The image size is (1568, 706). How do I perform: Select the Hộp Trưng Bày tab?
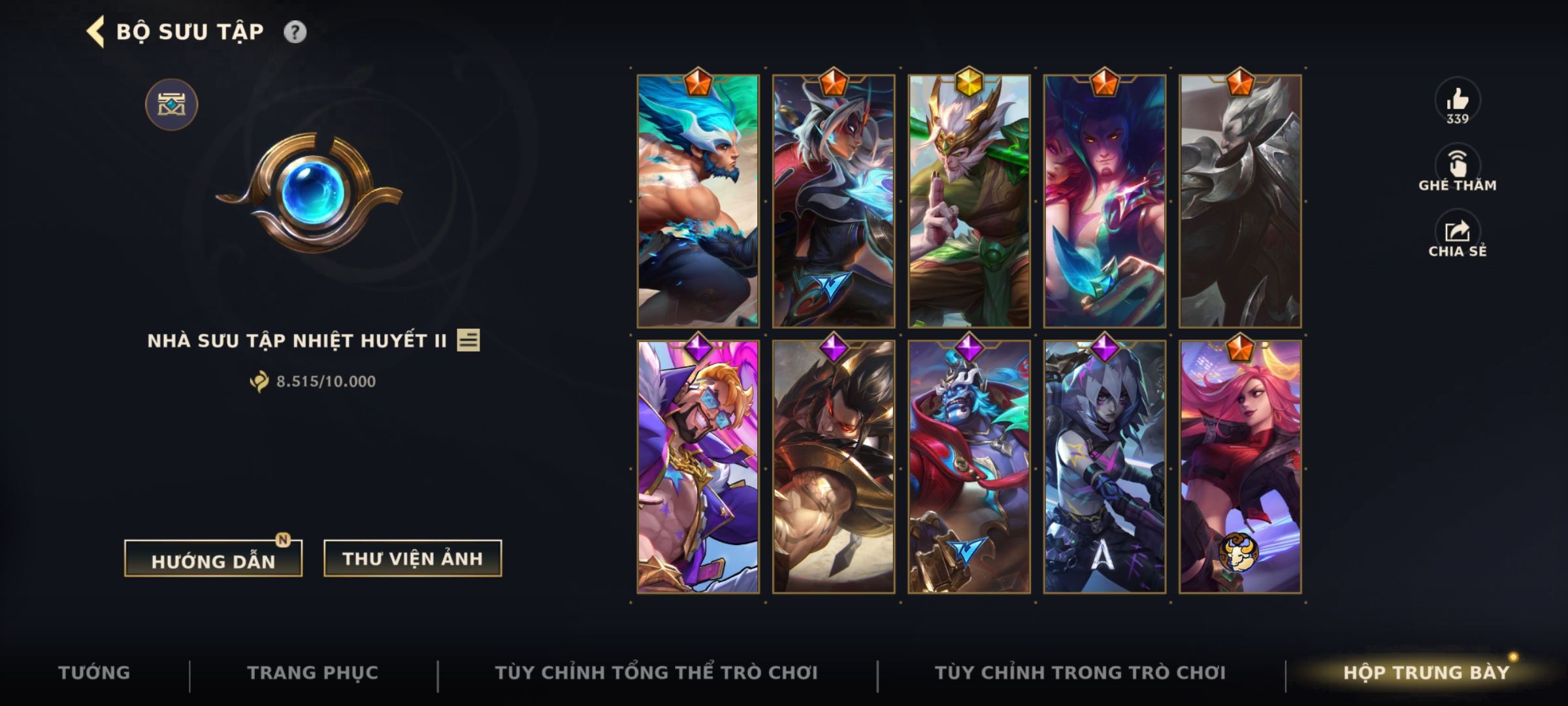coord(1426,673)
